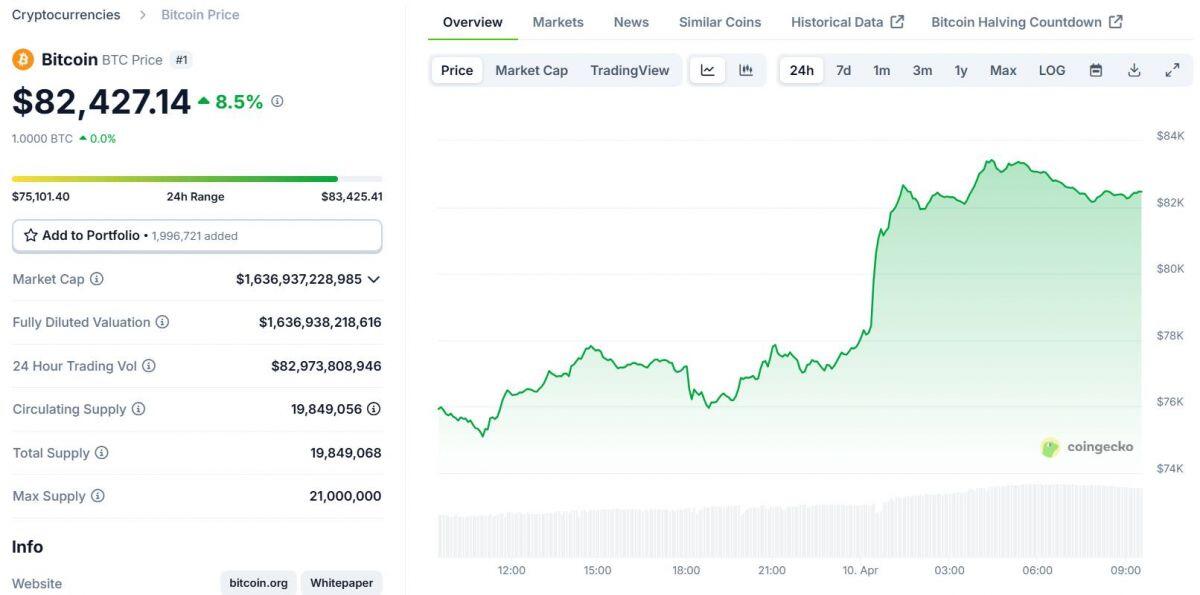Image resolution: width=1200 pixels, height=595 pixels.
Task: Click Add to Portfolio button
Action: tap(197, 236)
